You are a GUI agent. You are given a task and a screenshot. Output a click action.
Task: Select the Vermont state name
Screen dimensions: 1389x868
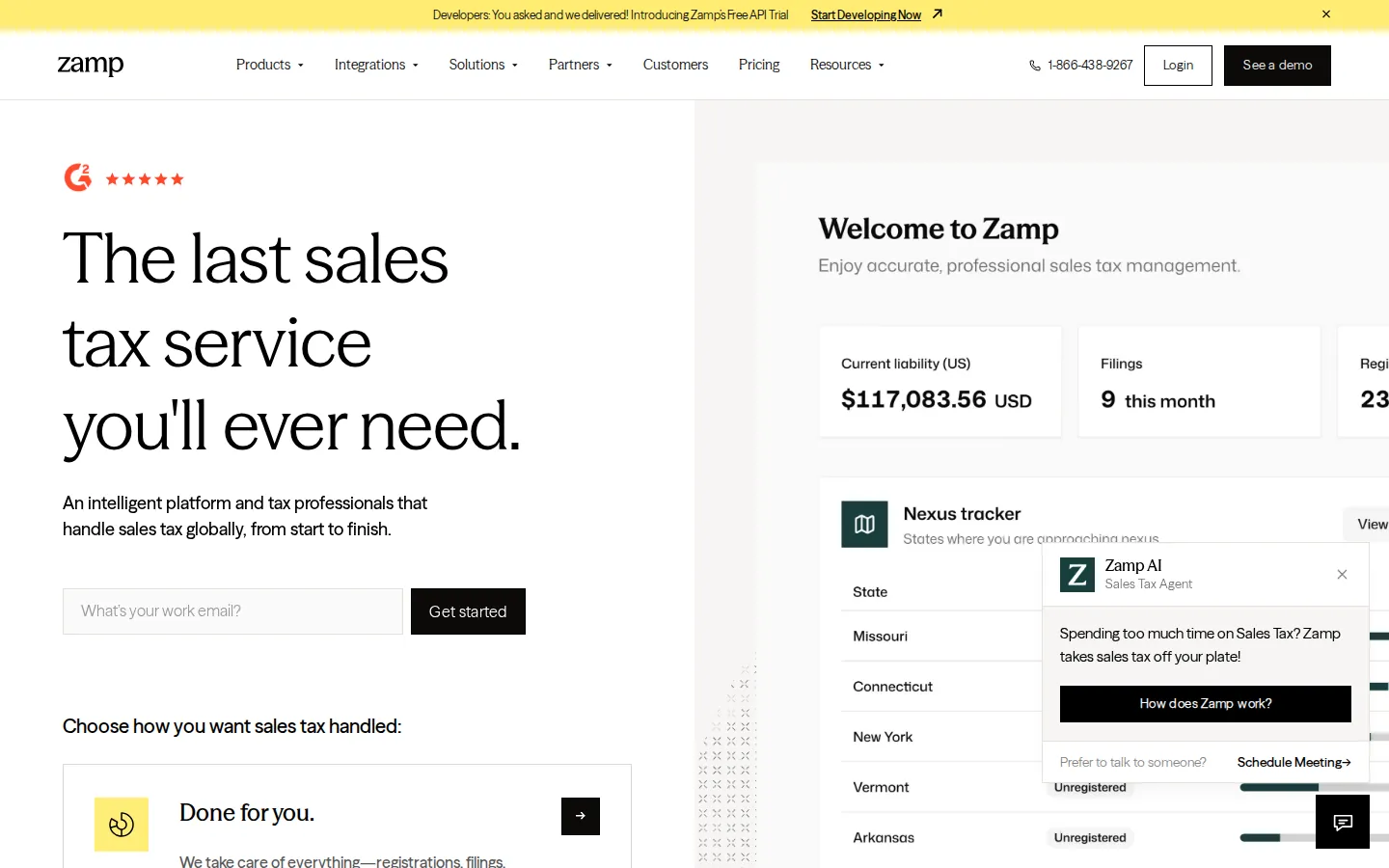[x=881, y=787]
